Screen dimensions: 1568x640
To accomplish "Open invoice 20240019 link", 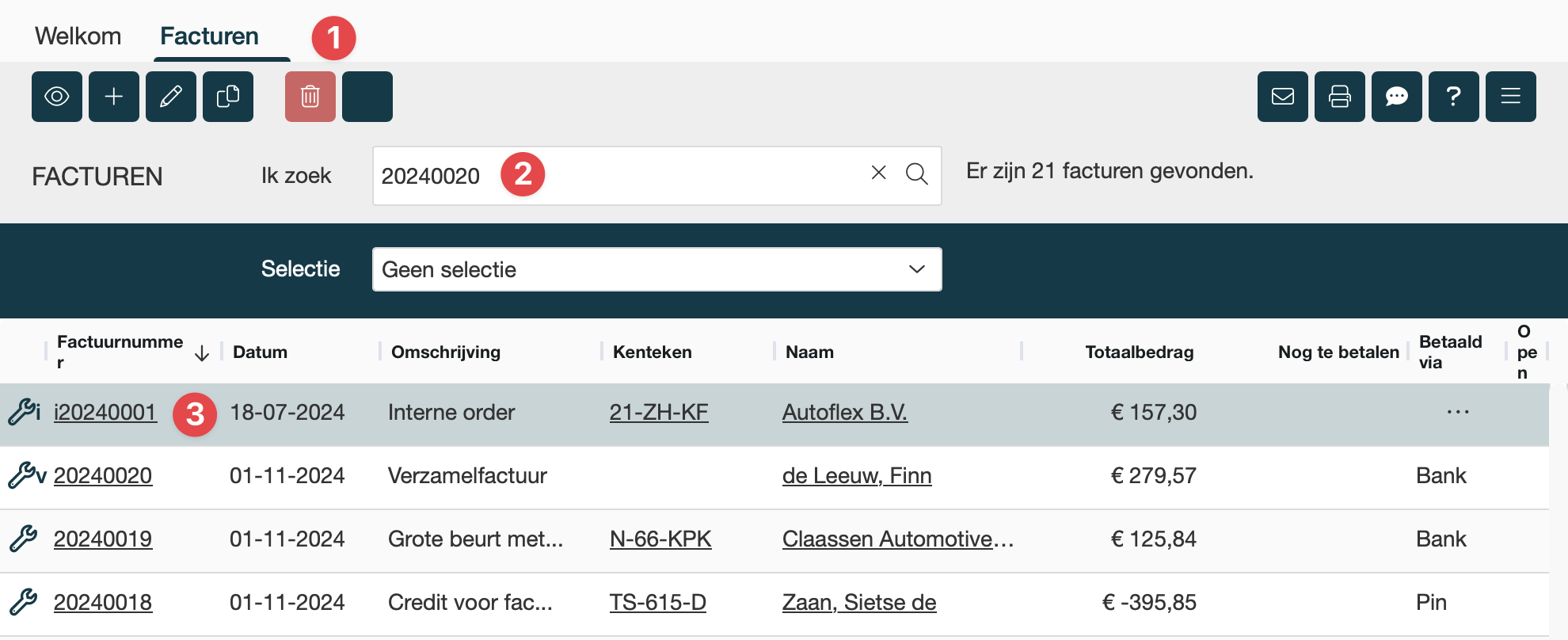I will pyautogui.click(x=103, y=539).
